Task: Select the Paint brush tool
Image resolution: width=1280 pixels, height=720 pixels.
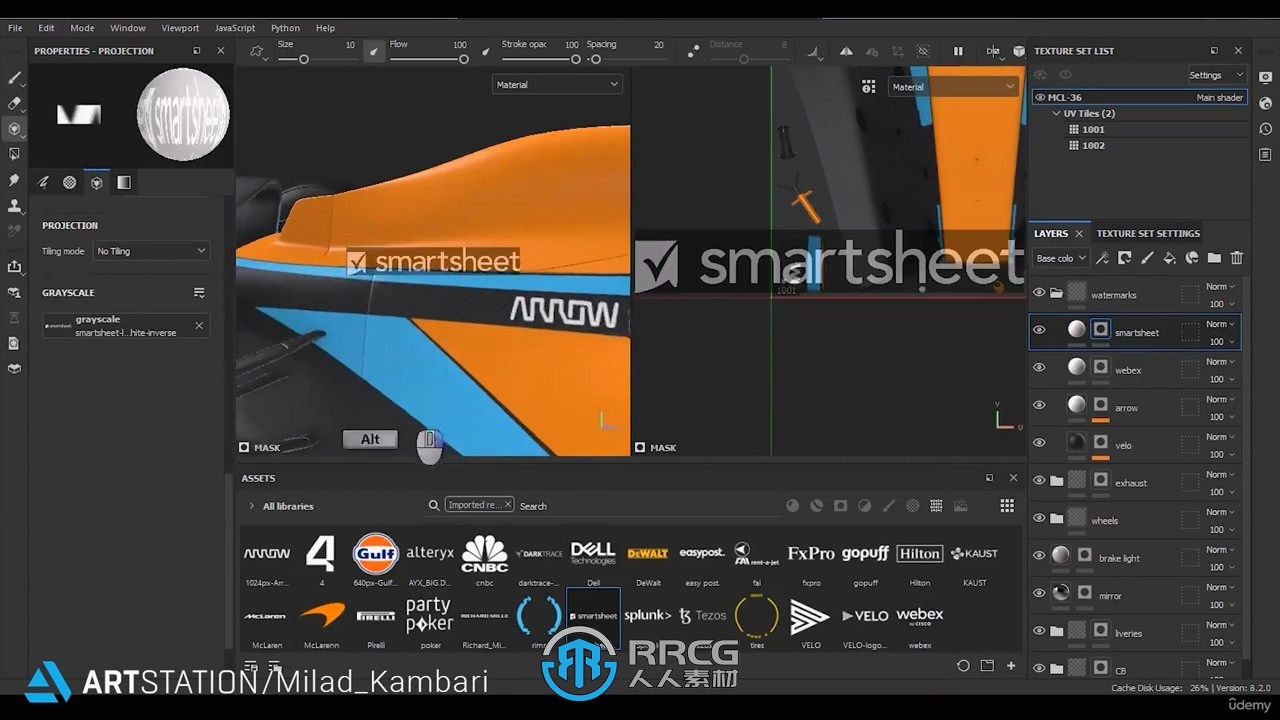Action: tap(14, 77)
